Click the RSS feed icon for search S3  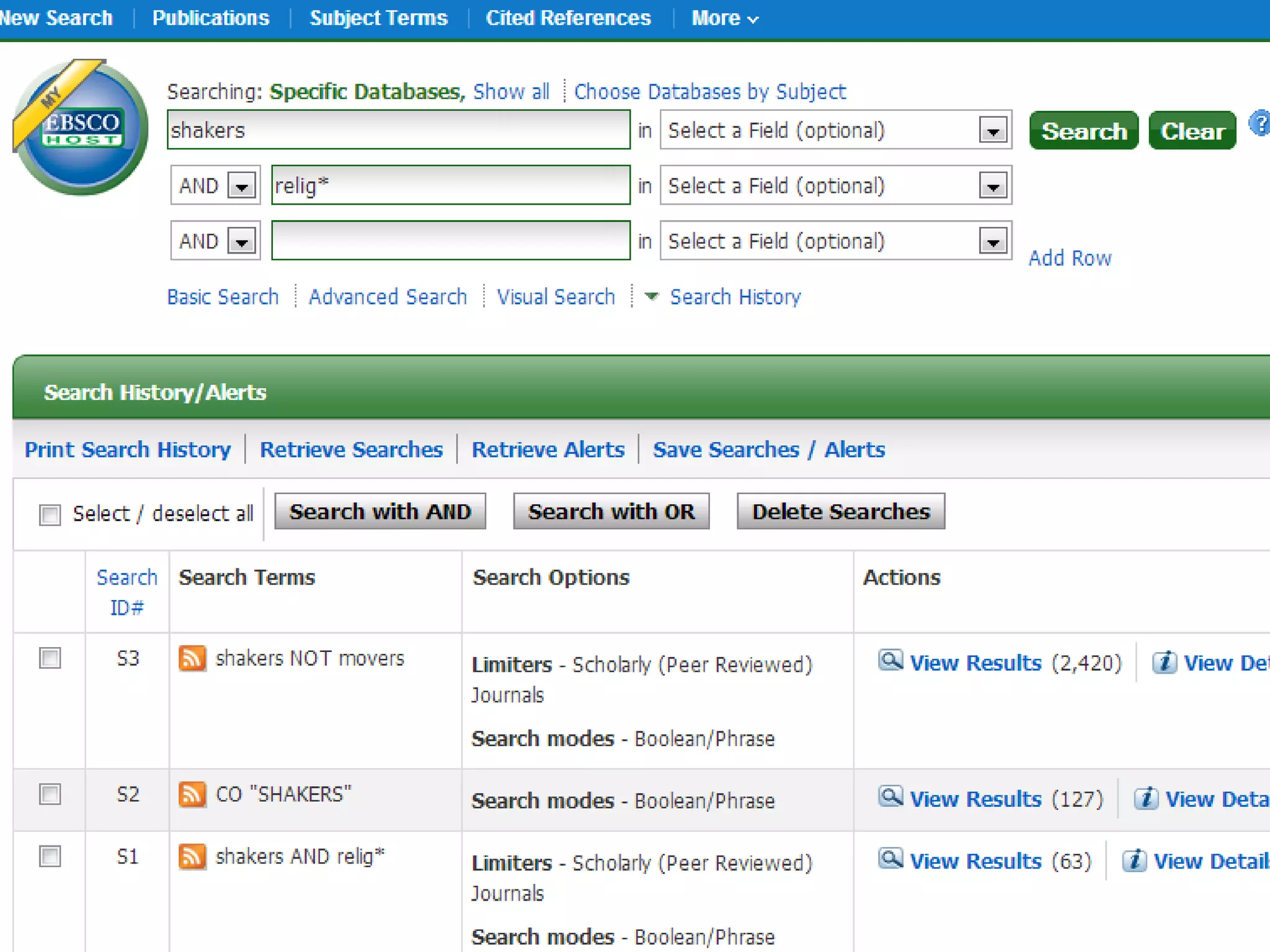pyautogui.click(x=192, y=658)
